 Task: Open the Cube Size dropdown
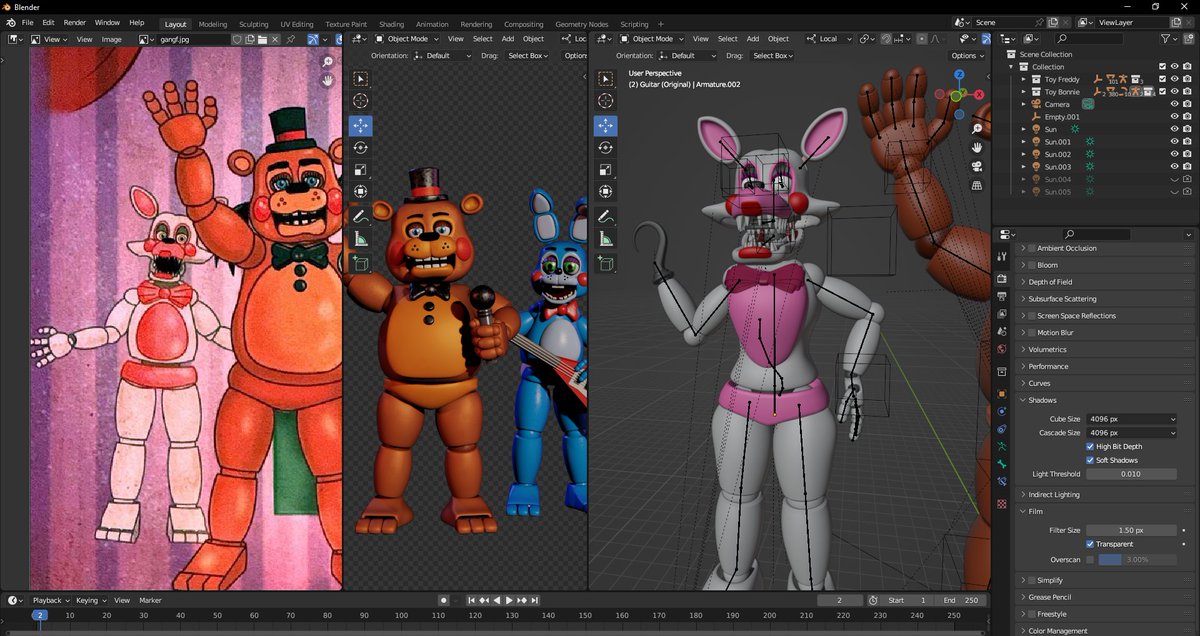click(1131, 419)
